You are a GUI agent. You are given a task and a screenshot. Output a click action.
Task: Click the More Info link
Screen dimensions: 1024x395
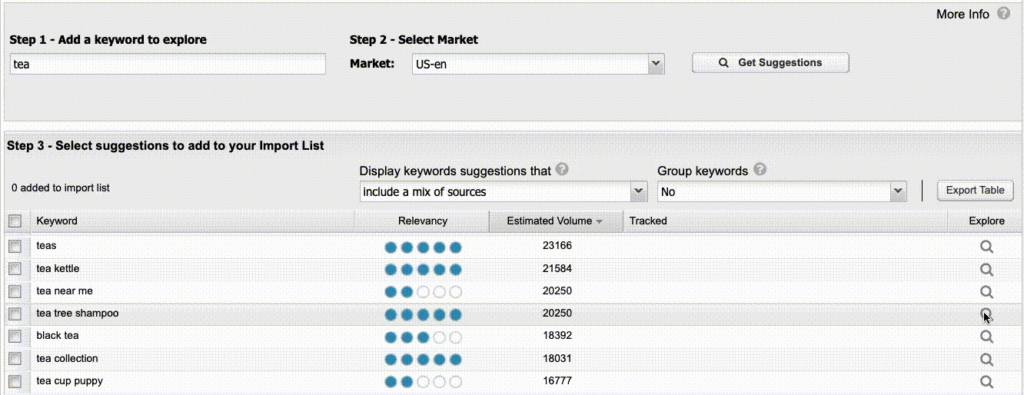(x=963, y=14)
